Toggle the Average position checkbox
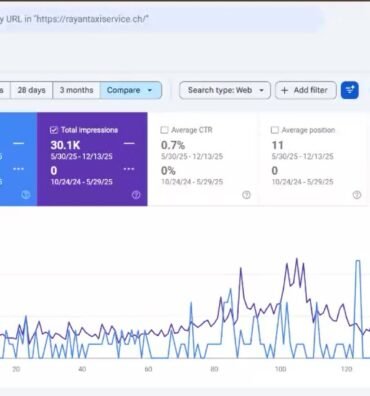 [275, 130]
